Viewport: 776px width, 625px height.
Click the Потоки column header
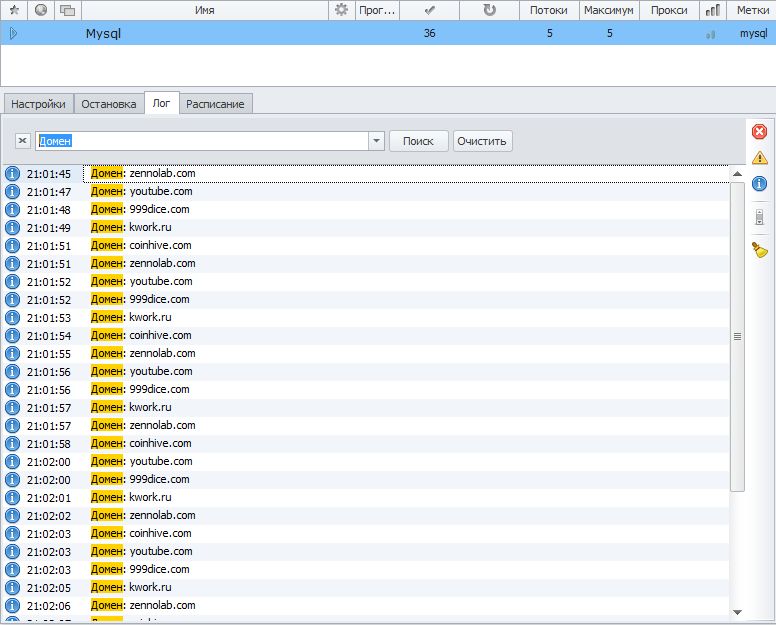pyautogui.click(x=548, y=10)
